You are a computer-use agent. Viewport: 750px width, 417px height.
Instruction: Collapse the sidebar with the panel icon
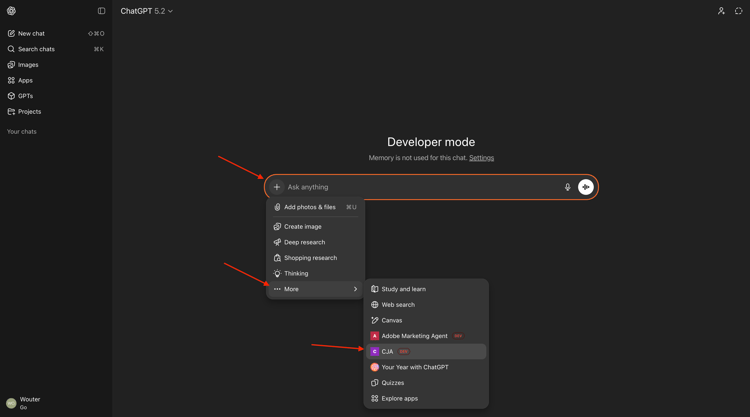coord(101,11)
